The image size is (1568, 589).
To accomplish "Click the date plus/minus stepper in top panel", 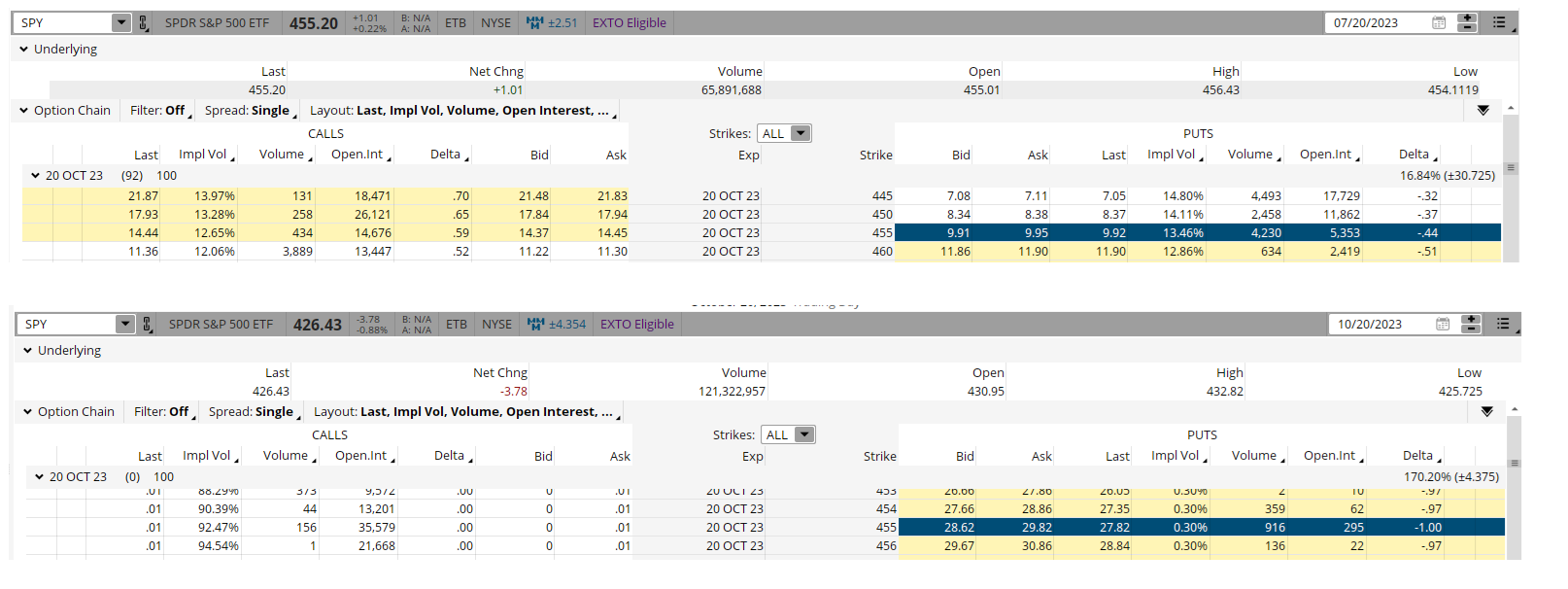I will pyautogui.click(x=1467, y=23).
